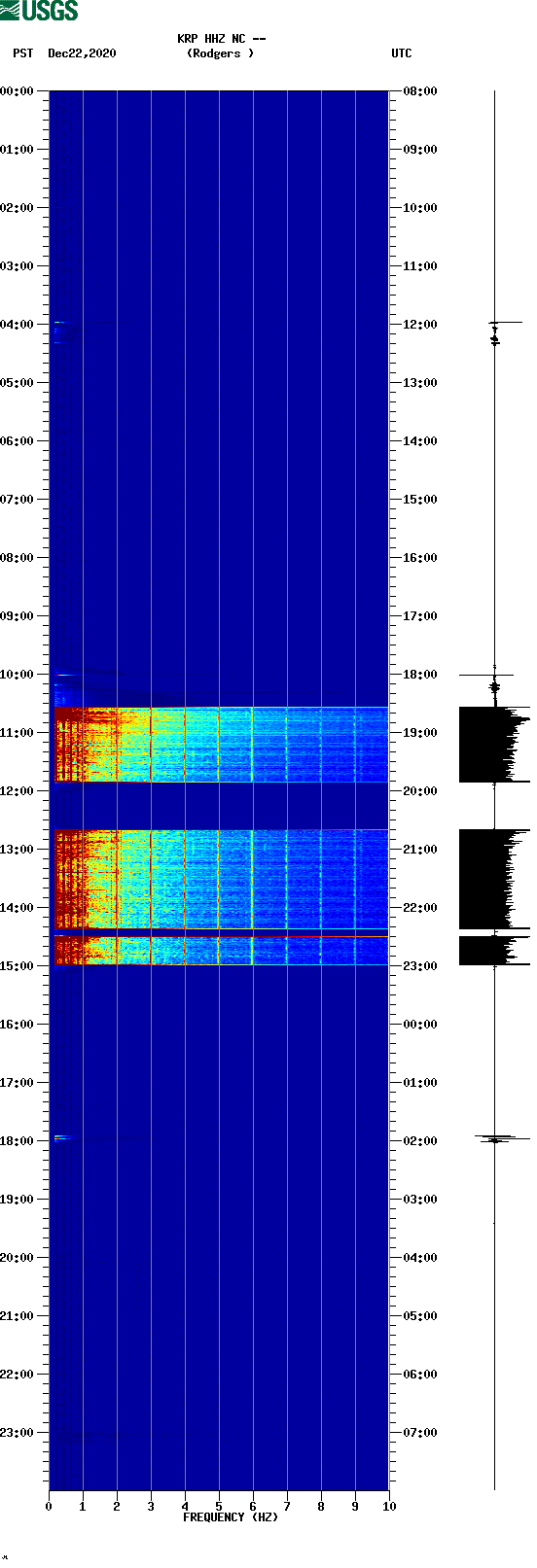The width and height of the screenshot is (537, 1568).
Task: Click the 0 Hz frequency tick label
Action: click(x=49, y=1507)
